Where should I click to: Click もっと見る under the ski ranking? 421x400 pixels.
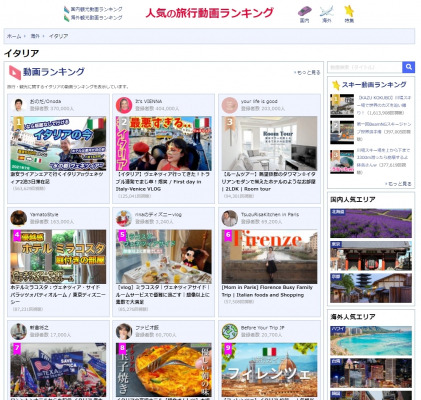click(x=399, y=184)
